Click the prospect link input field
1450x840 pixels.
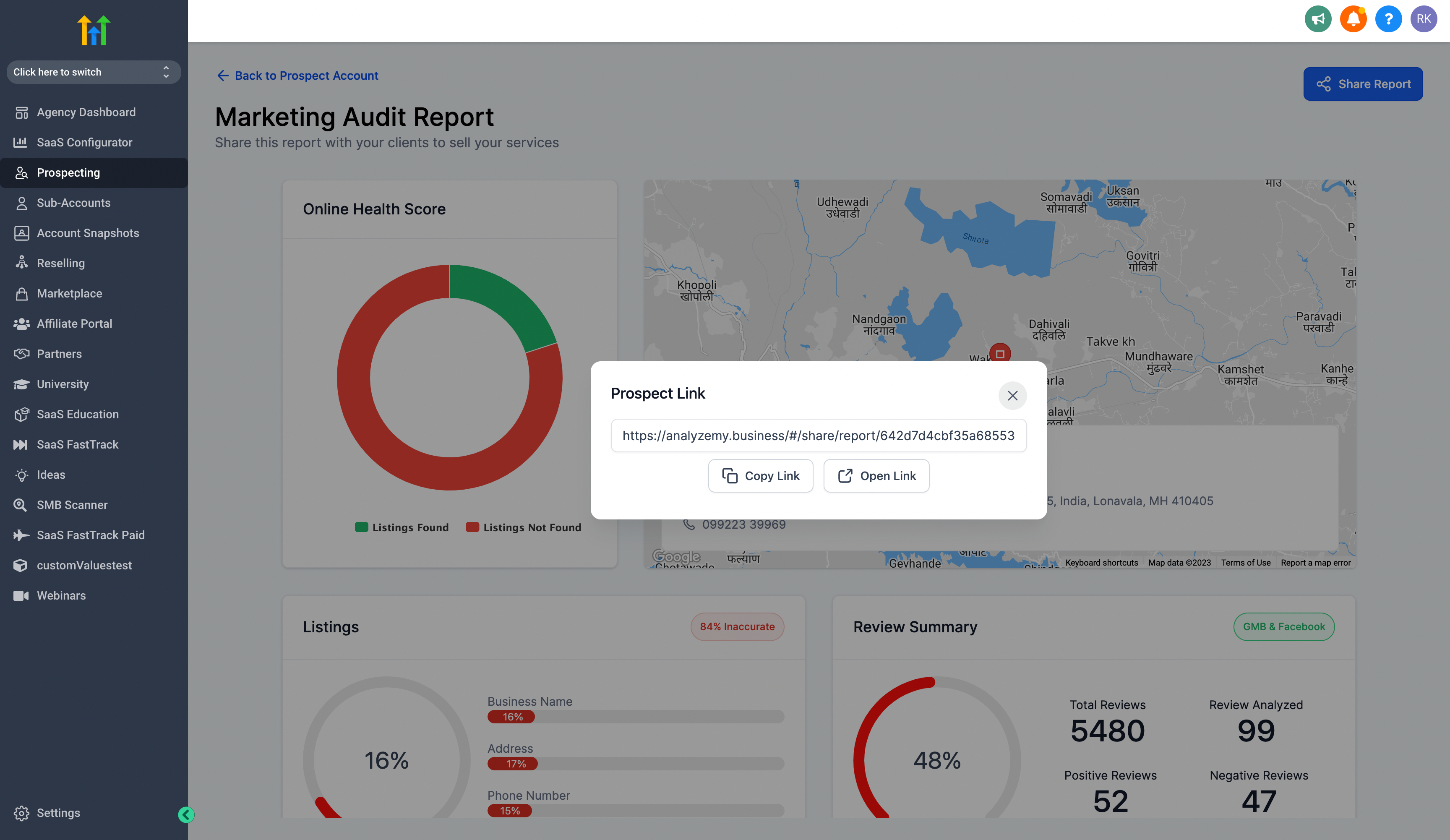click(818, 435)
